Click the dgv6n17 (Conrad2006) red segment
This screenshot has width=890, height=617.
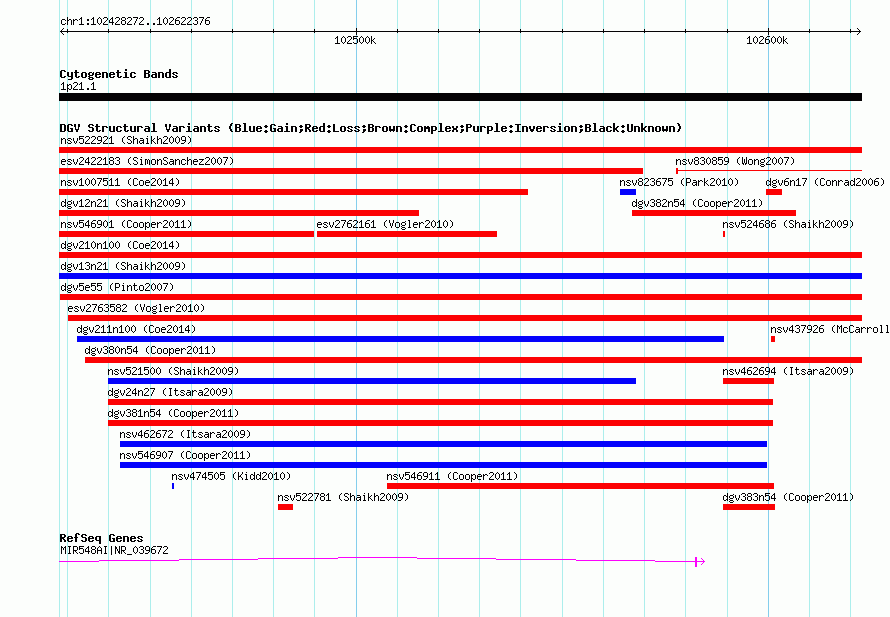point(774,192)
